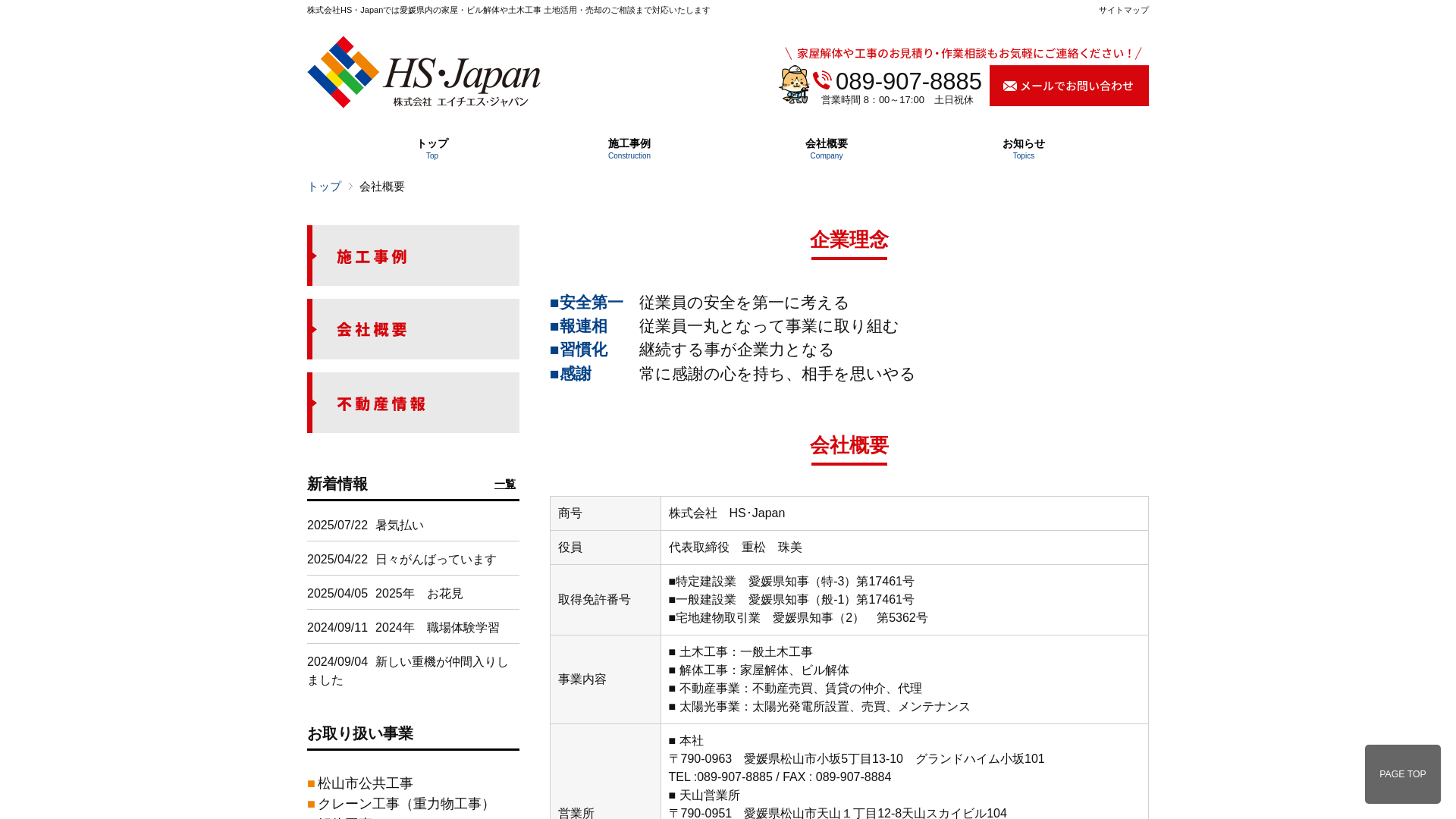This screenshot has width=1456, height=819.
Task: Switch to the 施工事例 Construction tab
Action: [629, 148]
